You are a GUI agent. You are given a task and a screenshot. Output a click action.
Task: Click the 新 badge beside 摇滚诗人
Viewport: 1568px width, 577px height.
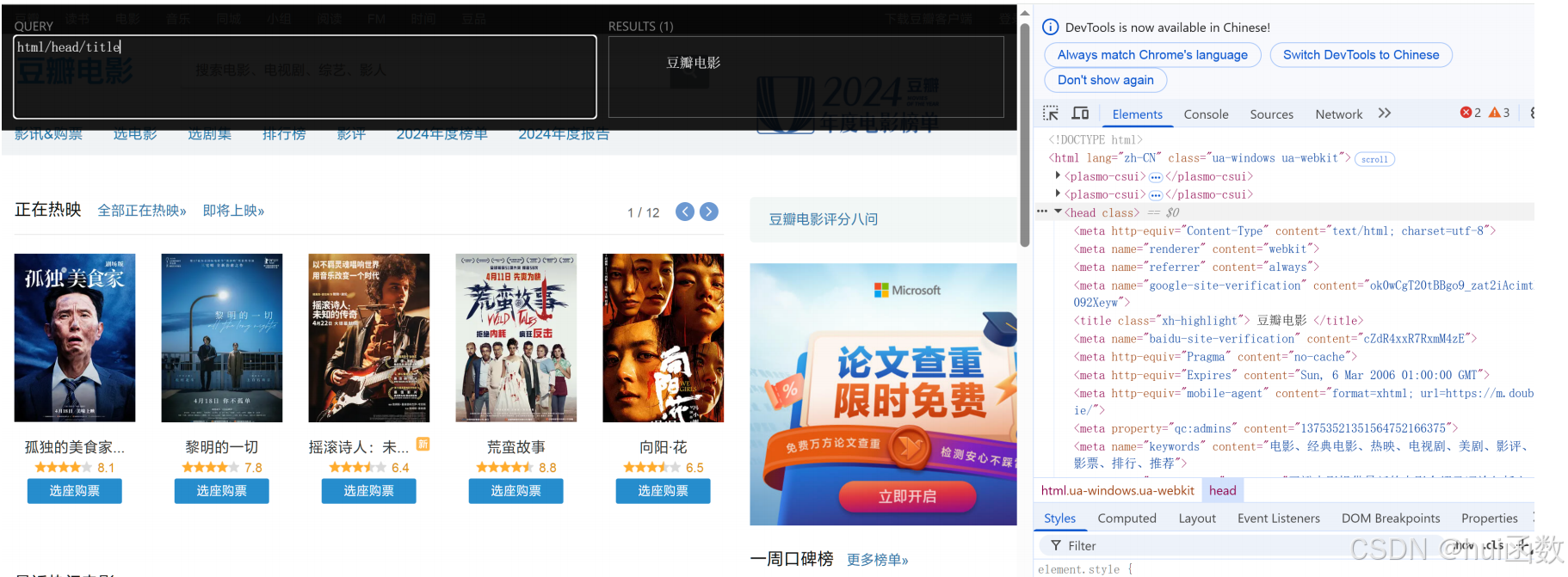coord(423,444)
